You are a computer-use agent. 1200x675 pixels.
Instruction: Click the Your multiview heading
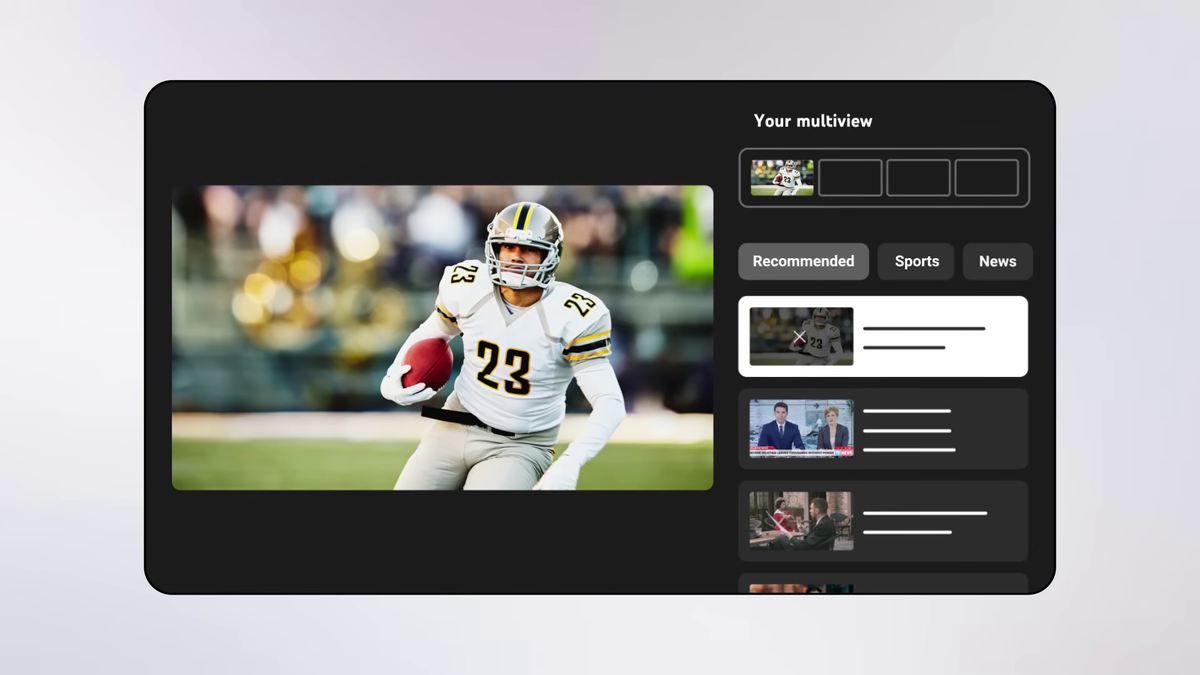(812, 121)
